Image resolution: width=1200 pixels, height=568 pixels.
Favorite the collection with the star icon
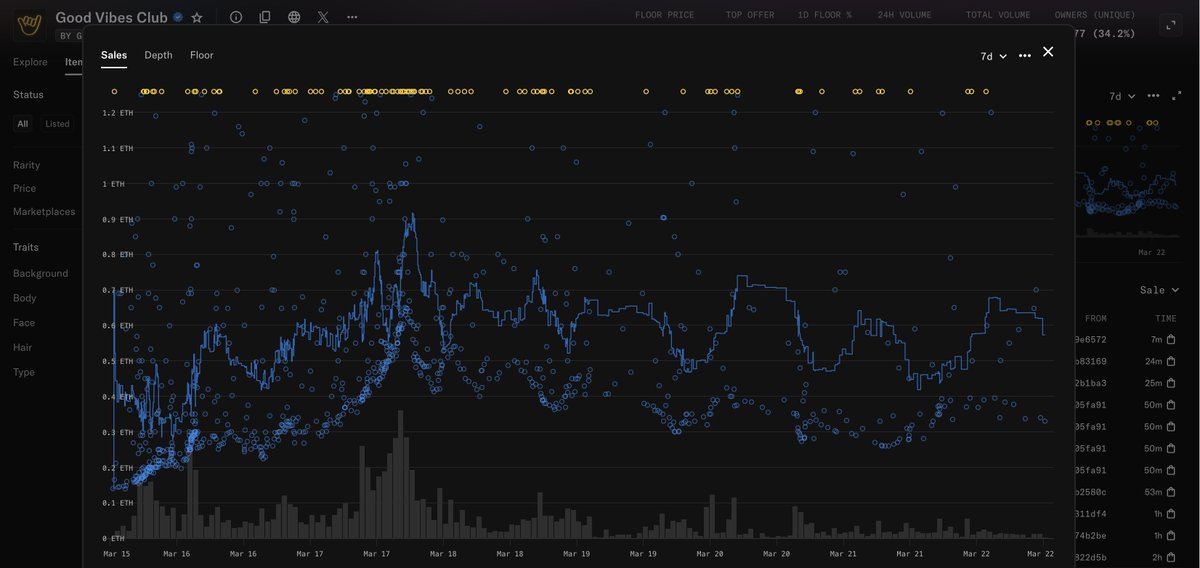pyautogui.click(x=197, y=17)
